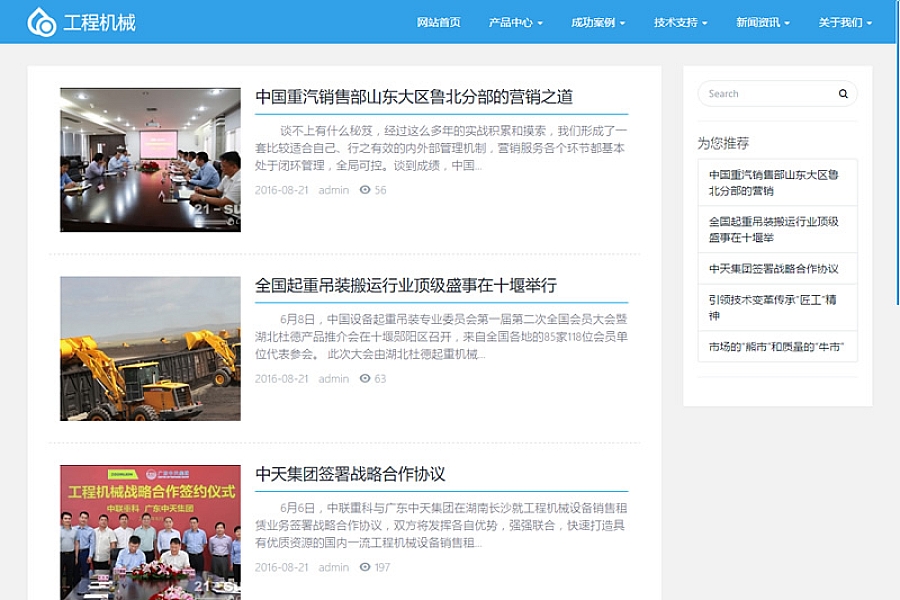The height and width of the screenshot is (600, 900).
Task: Click the excerpt starting 谈不上有什么秘笈
Action: tap(441, 148)
